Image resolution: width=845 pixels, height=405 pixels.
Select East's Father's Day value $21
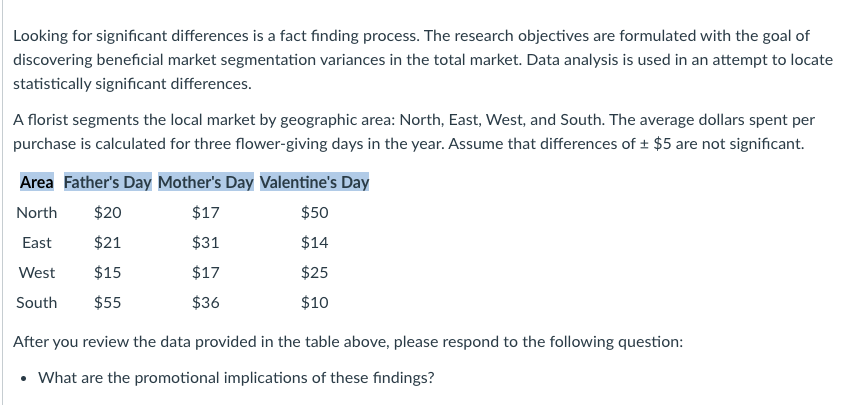pyautogui.click(x=107, y=243)
